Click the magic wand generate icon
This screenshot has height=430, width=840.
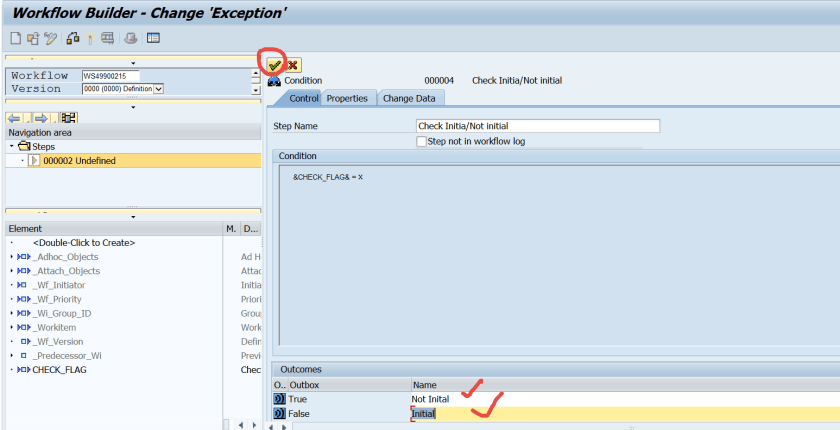[90, 38]
